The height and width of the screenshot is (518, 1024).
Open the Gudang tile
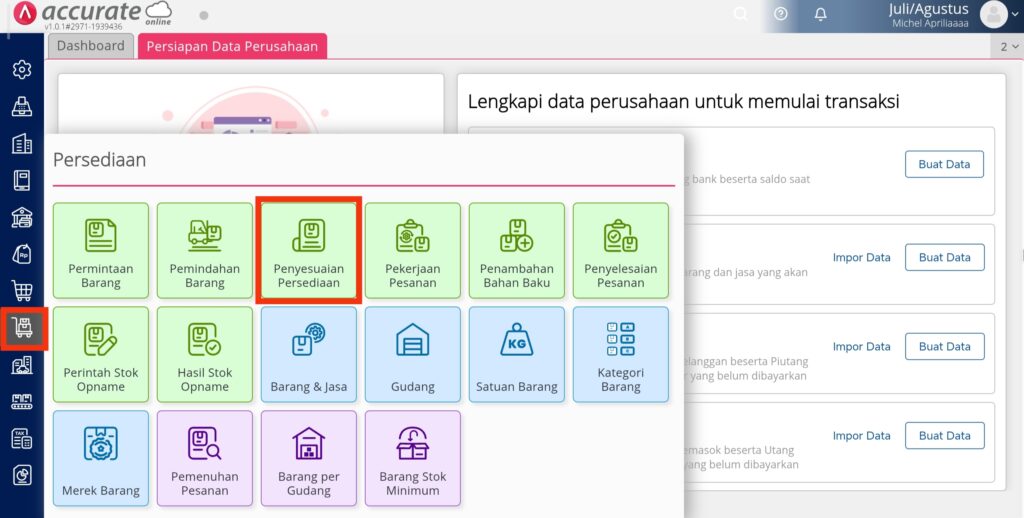point(413,354)
